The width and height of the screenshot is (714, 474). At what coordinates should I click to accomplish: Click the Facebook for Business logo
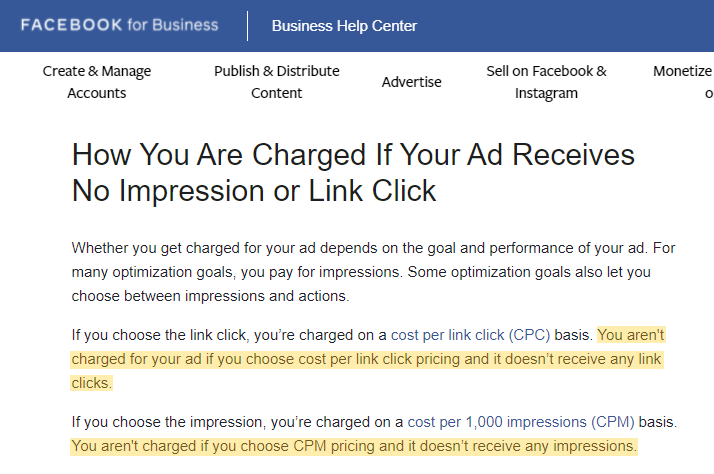point(119,25)
